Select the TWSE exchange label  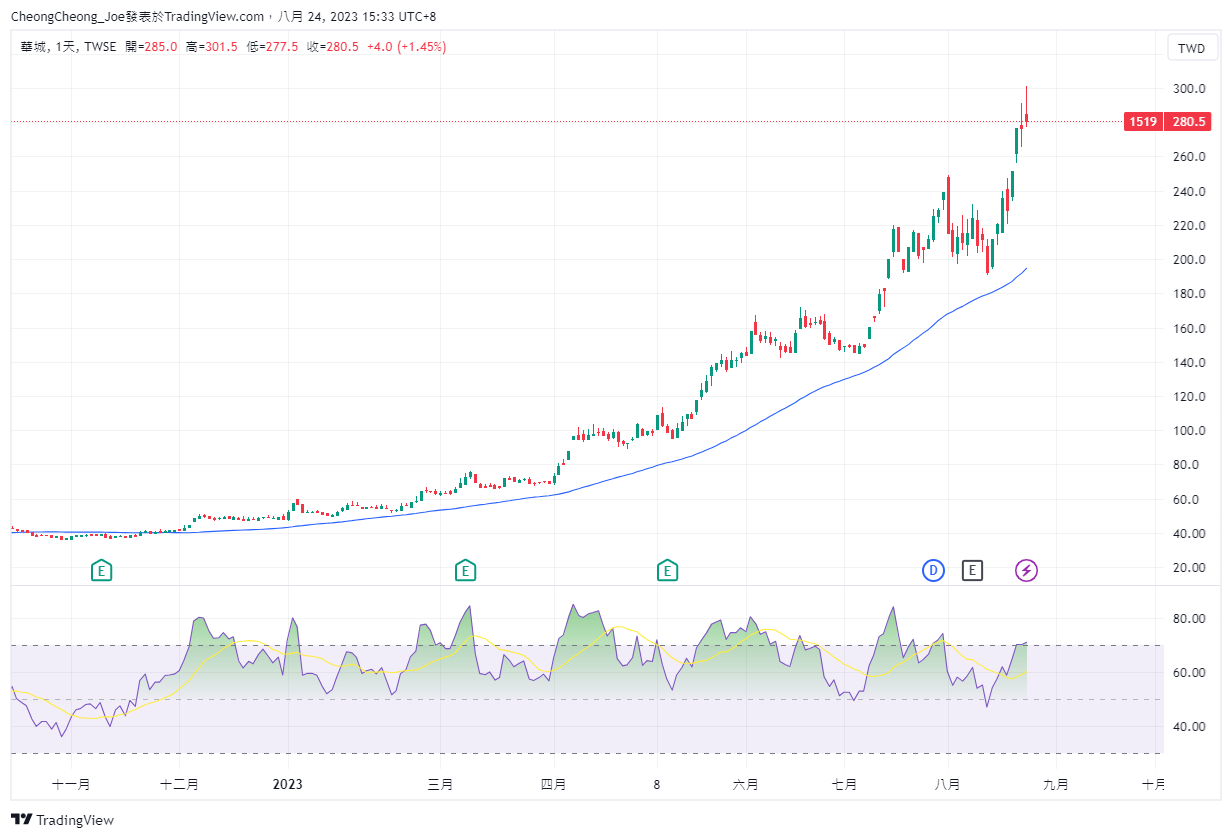coord(100,47)
